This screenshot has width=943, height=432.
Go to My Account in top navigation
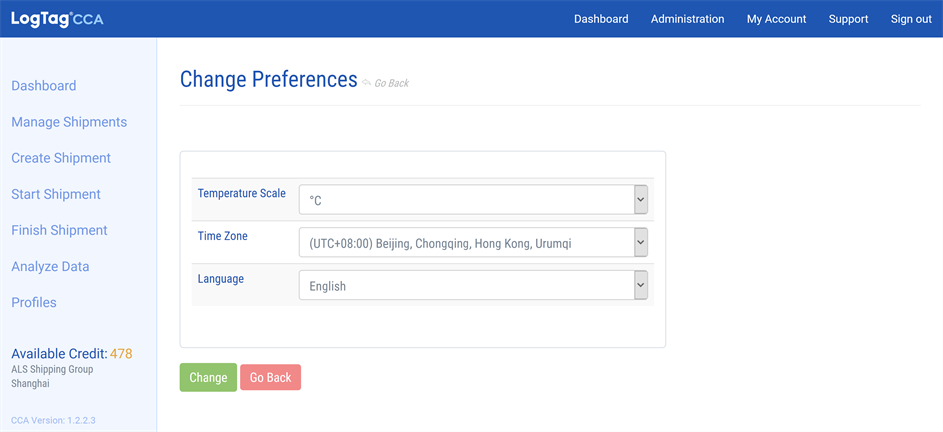pos(776,19)
